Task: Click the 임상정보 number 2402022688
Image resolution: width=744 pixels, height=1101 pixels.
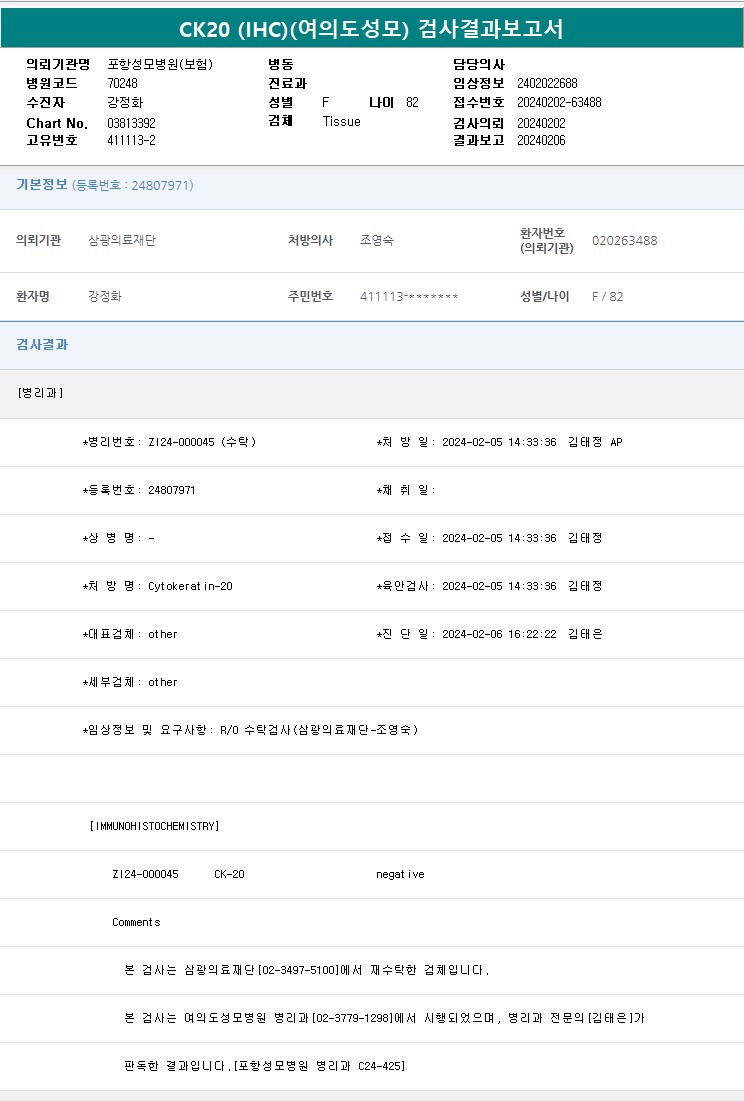Action: (x=547, y=83)
